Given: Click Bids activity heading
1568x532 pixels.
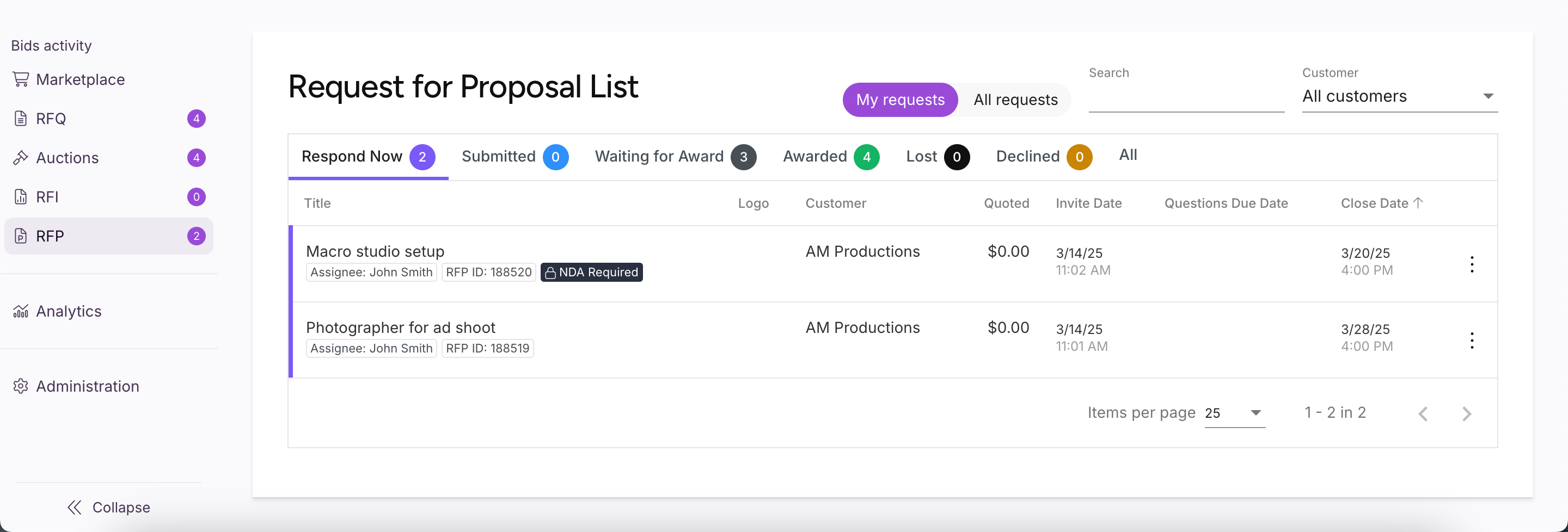Looking at the screenshot, I should (x=51, y=46).
